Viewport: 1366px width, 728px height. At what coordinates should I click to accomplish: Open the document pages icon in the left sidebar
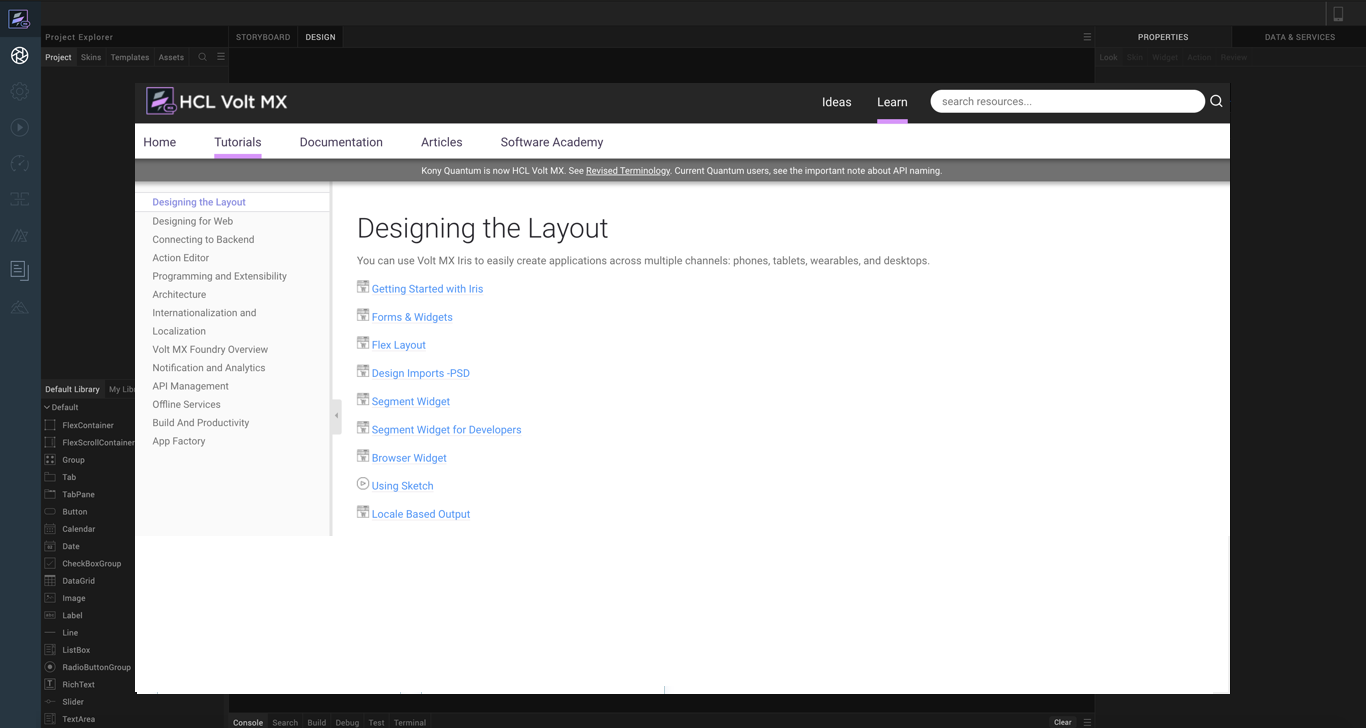click(19, 270)
